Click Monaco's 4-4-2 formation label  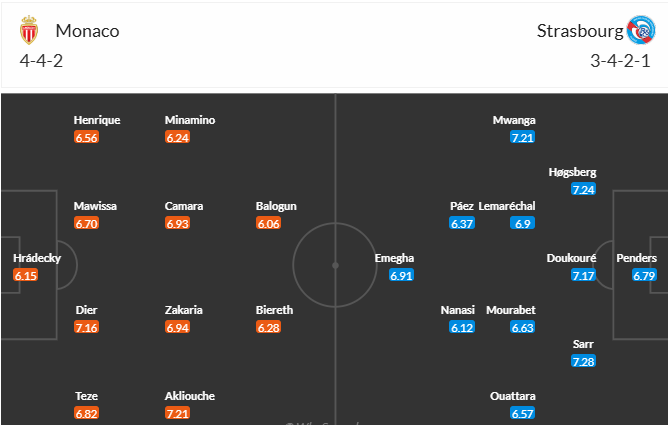point(41,61)
